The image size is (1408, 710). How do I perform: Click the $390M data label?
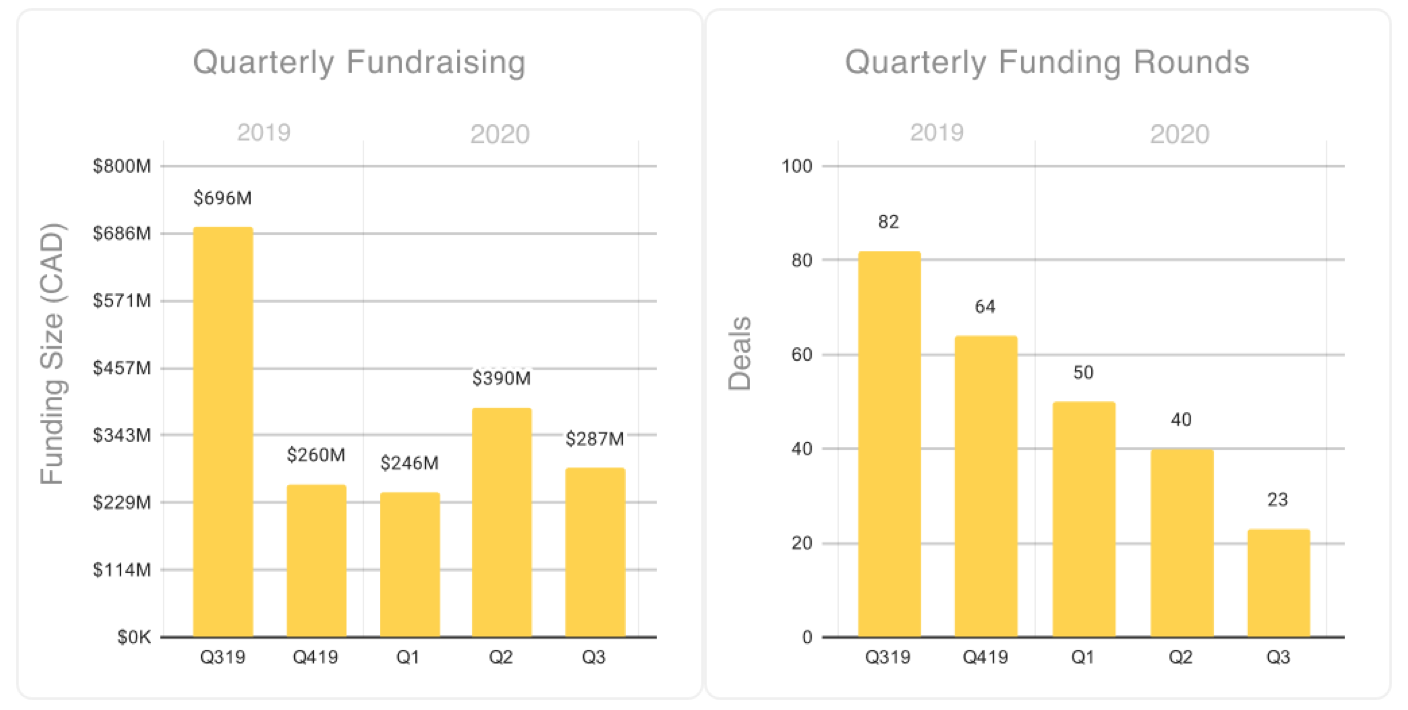[502, 379]
